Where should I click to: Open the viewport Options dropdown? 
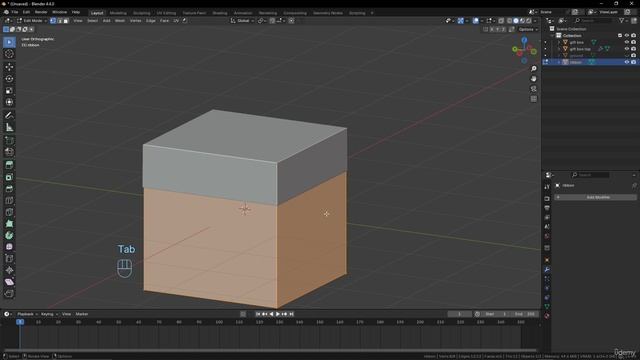tap(528, 29)
